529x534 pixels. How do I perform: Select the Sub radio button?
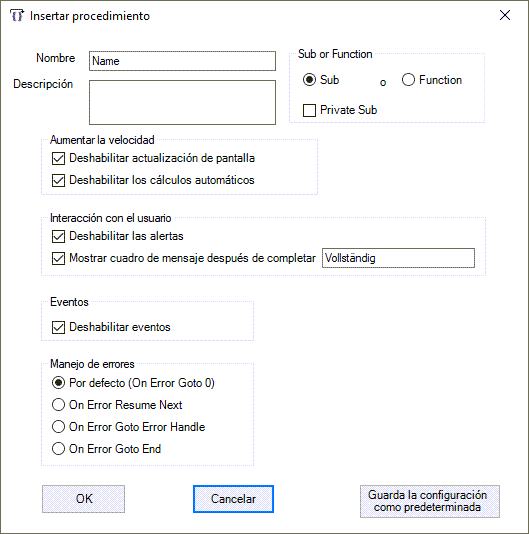(x=309, y=80)
